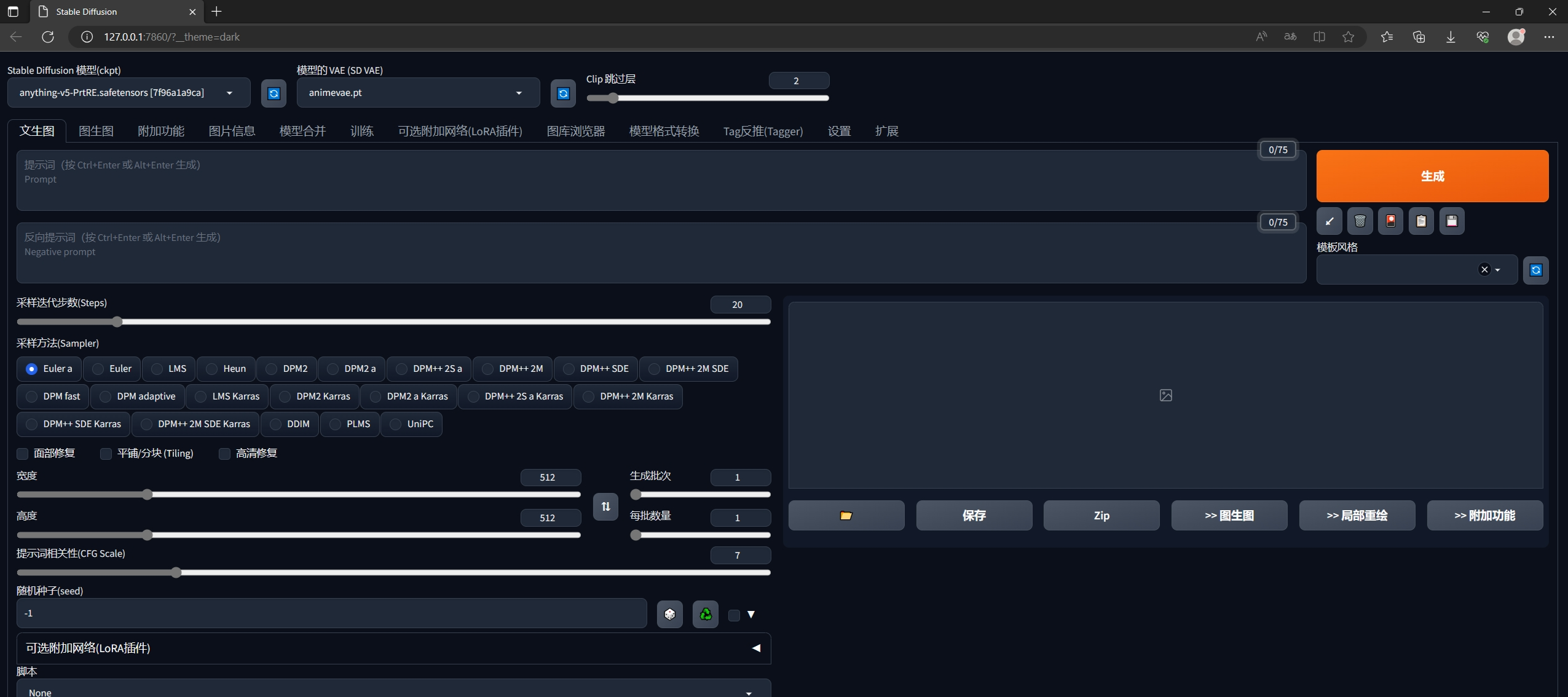Apply selected style with the clipboard icon
This screenshot has height=697, width=1568.
click(x=1421, y=221)
